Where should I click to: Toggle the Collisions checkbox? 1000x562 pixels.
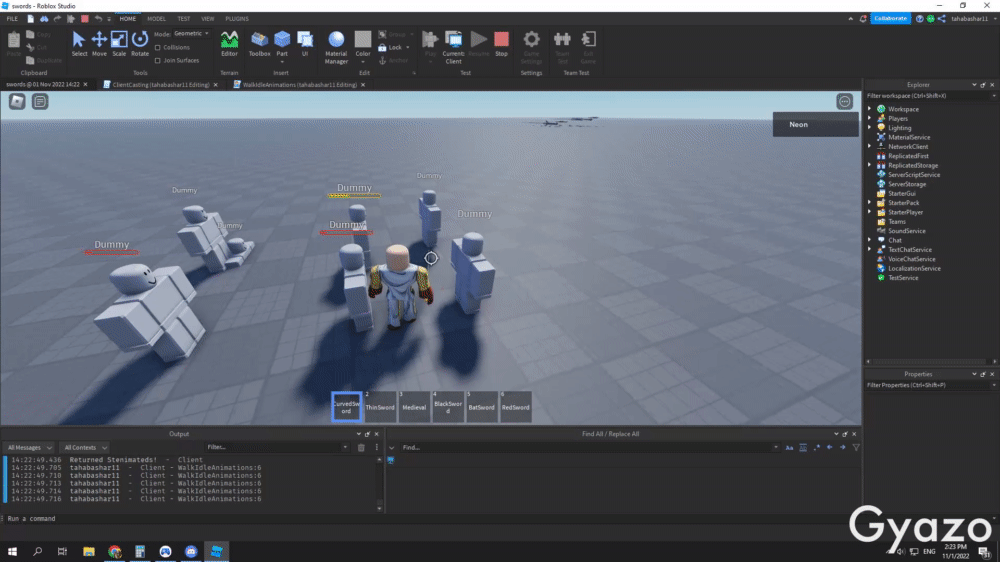pyautogui.click(x=158, y=47)
